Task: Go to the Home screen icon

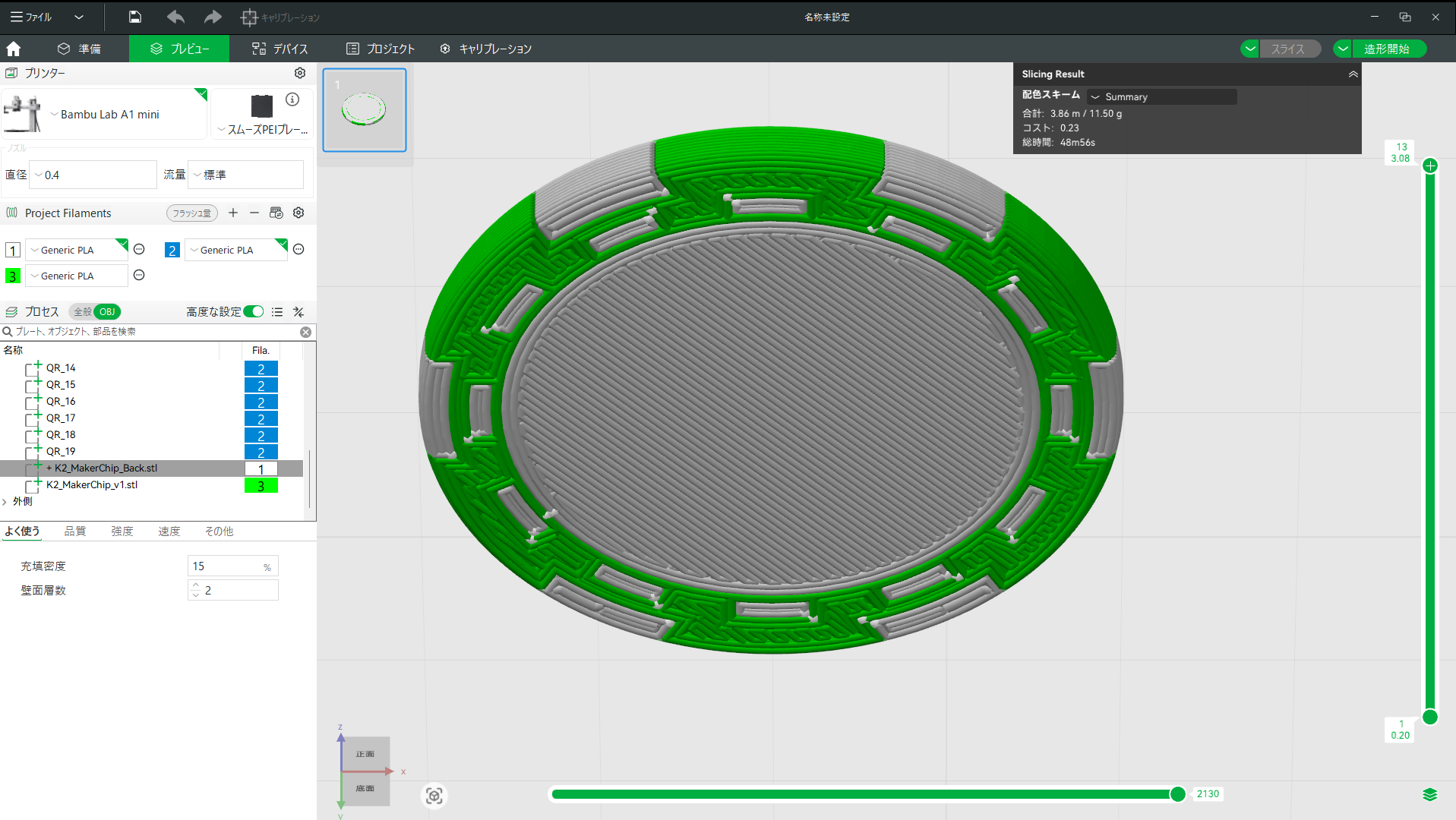Action: click(x=13, y=49)
